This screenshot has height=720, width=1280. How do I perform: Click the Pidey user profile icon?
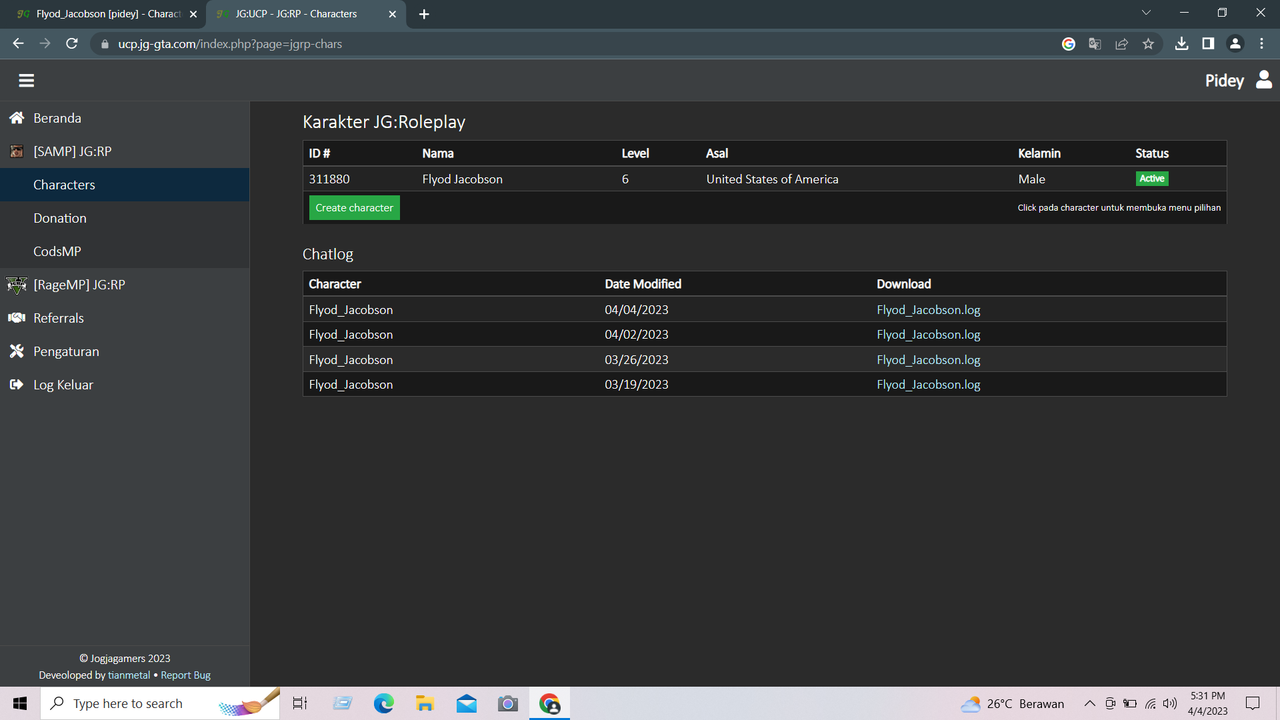(1264, 80)
